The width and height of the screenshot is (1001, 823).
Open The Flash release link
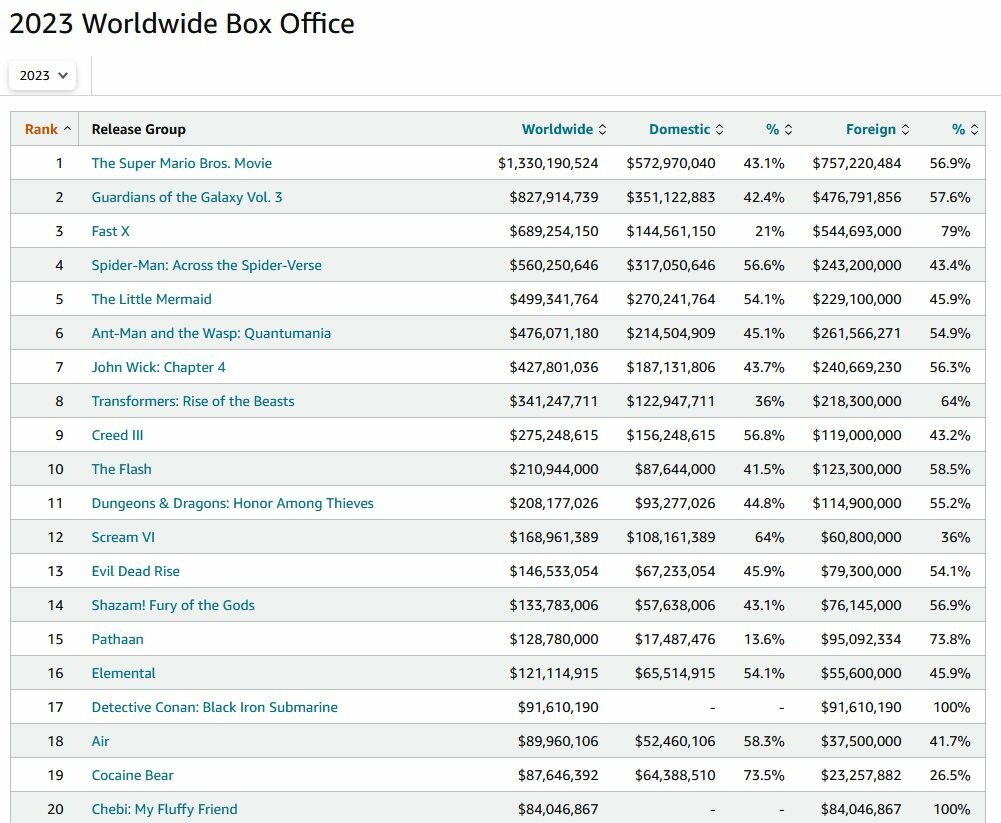[121, 469]
